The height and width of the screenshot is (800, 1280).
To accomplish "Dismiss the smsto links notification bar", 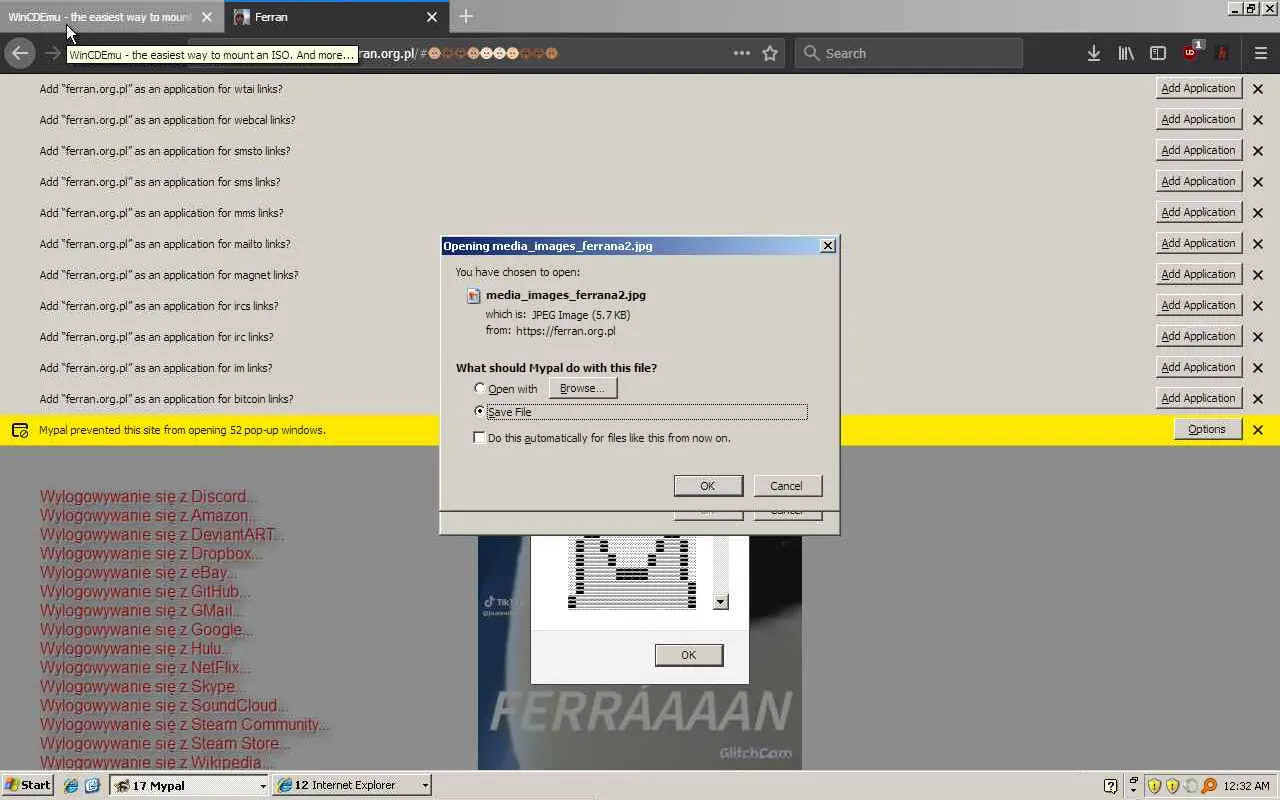I will tap(1258, 151).
